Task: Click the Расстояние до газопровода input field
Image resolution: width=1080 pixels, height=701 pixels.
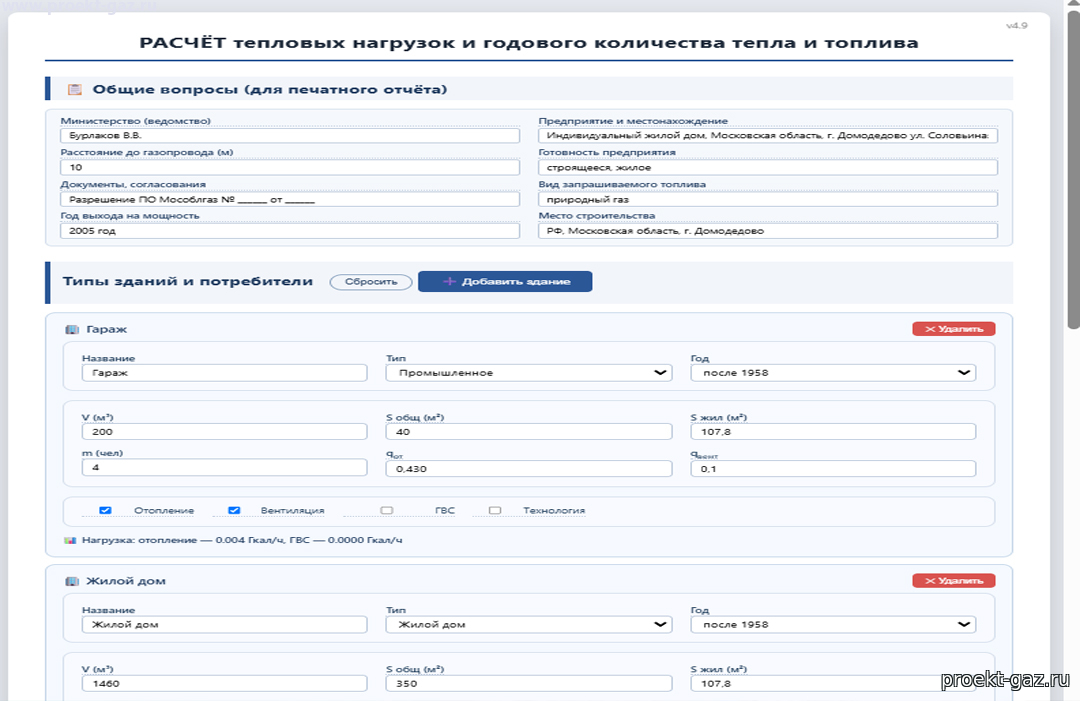Action: 290,167
